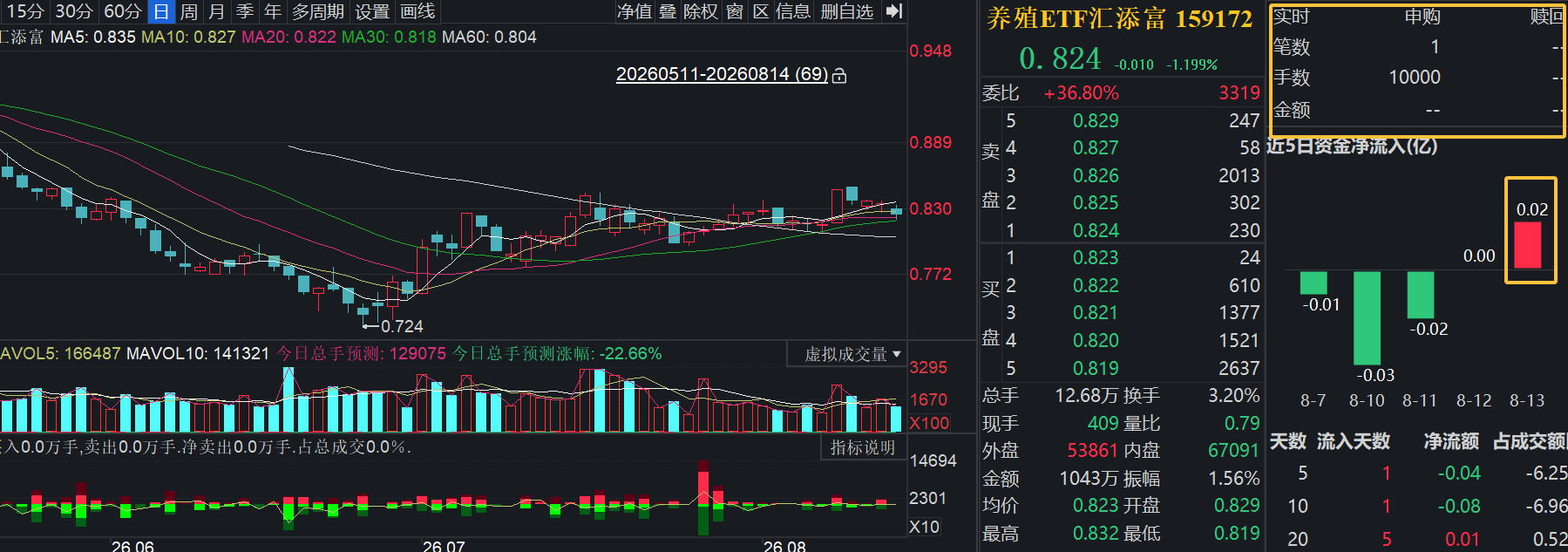
Task: Click collapse side panel arrow icon
Action: [x=893, y=11]
